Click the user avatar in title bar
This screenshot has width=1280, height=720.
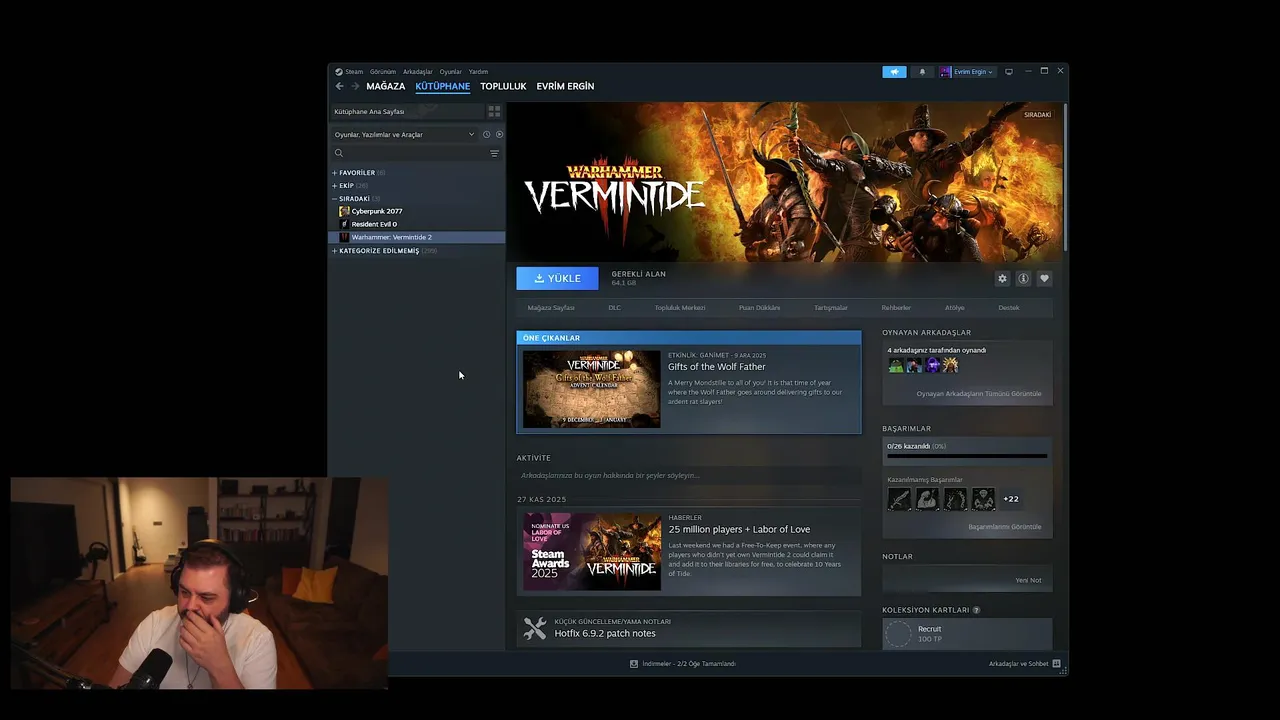tap(945, 72)
